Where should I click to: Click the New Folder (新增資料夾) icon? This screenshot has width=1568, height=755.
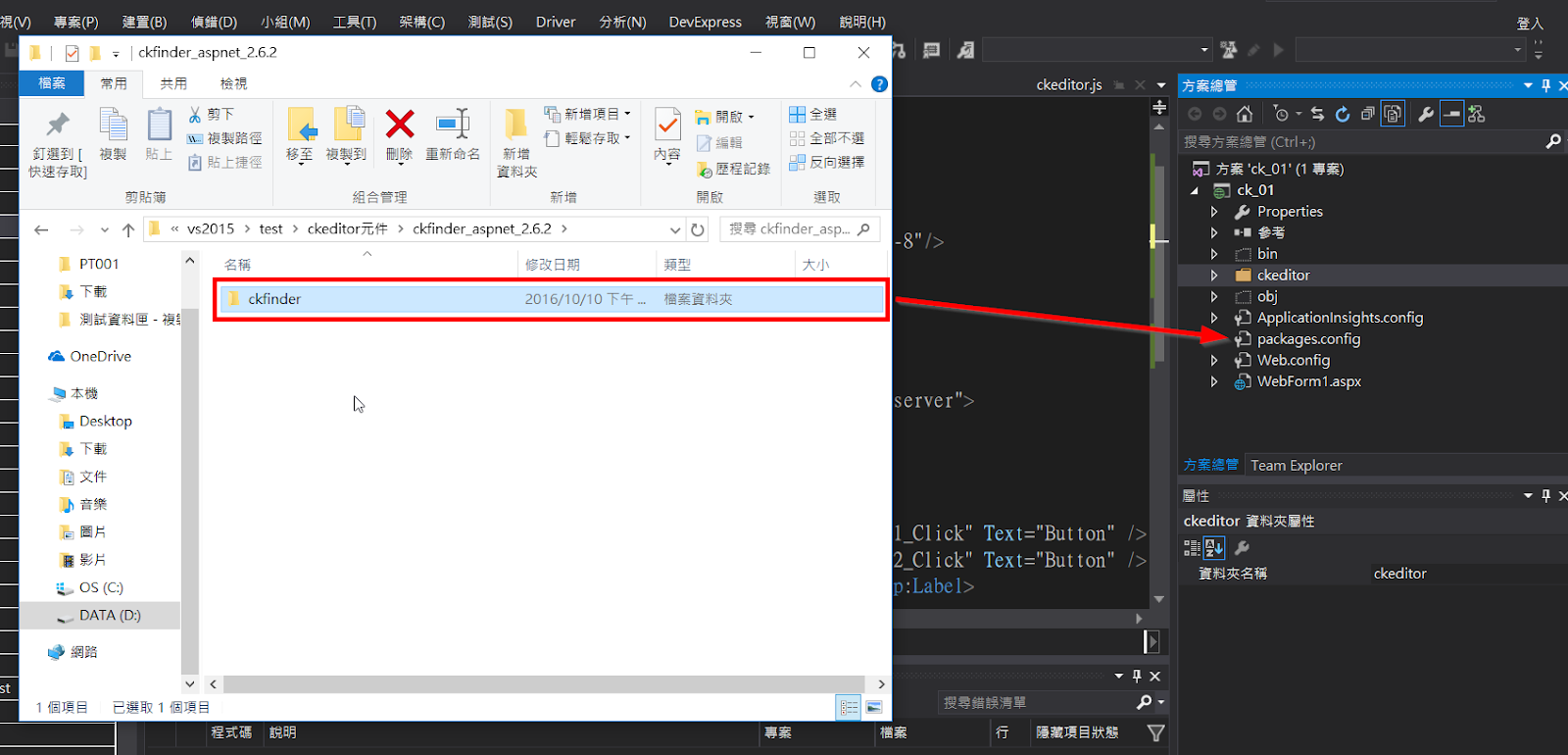(516, 125)
